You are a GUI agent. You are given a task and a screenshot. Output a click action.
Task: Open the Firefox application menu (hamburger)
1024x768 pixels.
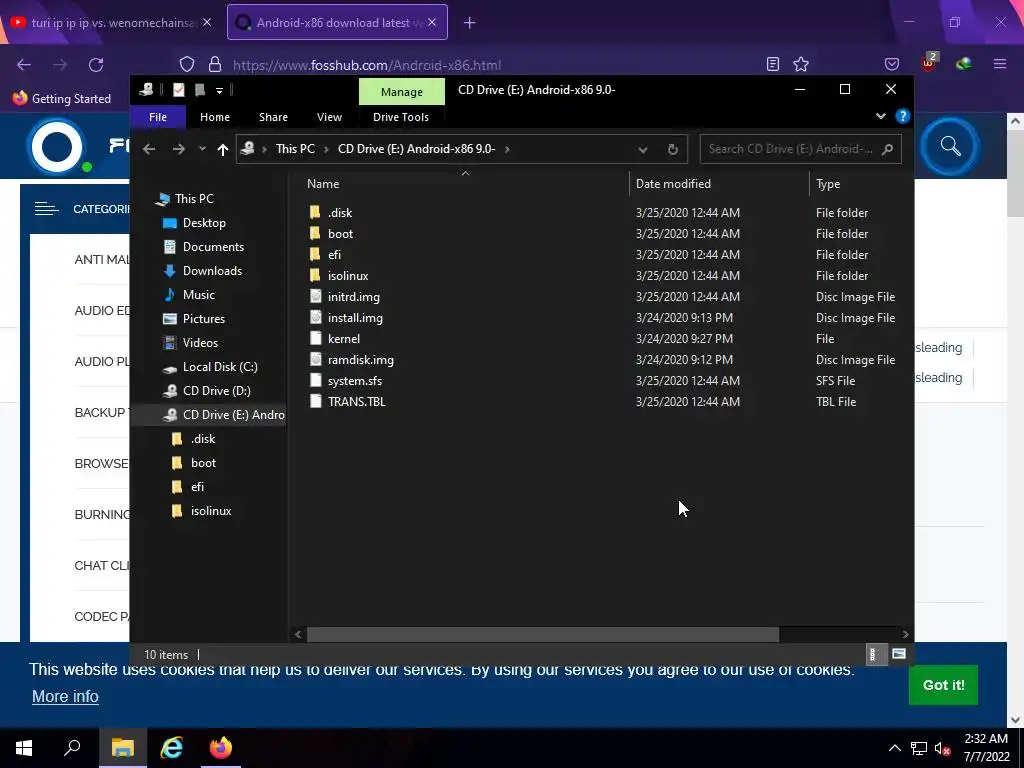click(x=999, y=64)
